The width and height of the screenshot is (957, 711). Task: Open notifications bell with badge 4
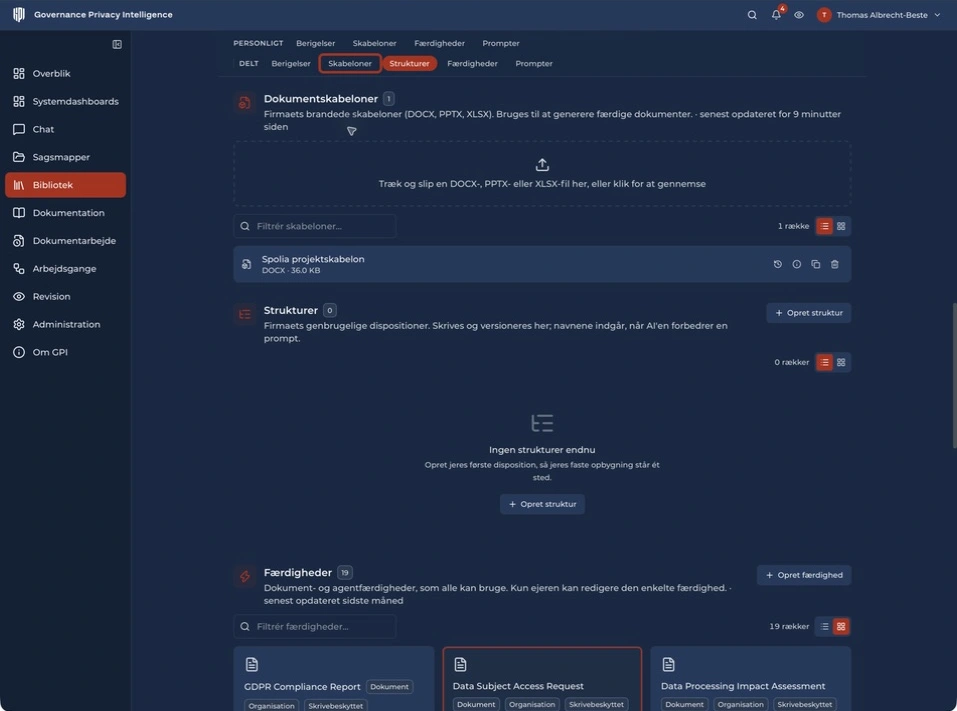click(776, 15)
